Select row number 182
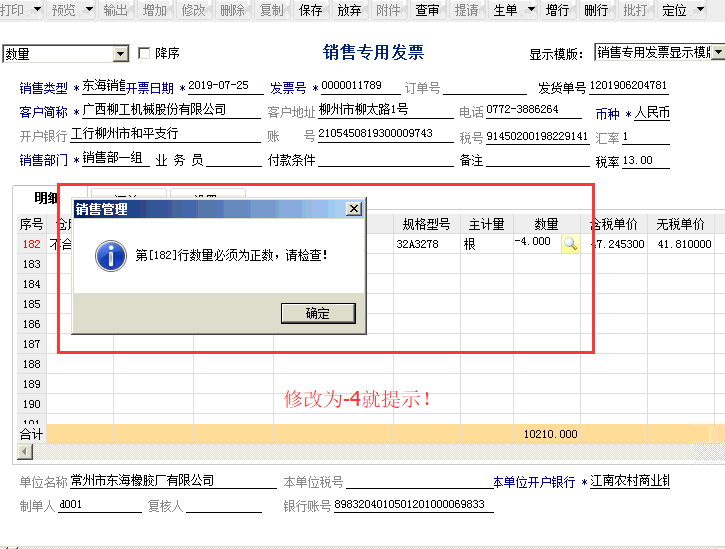725x549 pixels. tap(31, 244)
